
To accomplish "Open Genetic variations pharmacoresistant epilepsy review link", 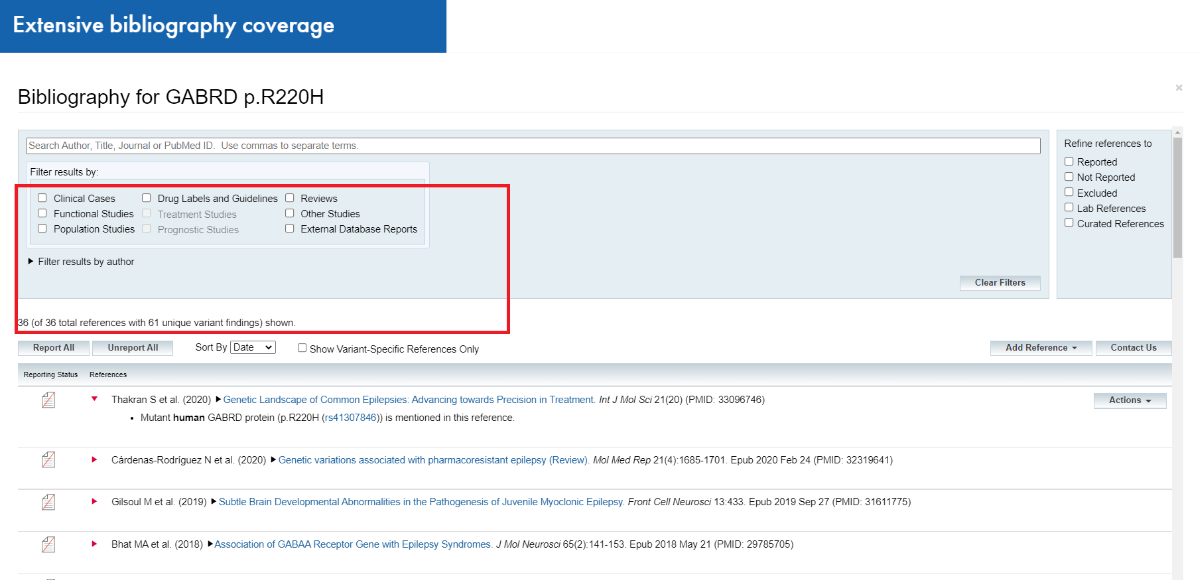I will tap(433, 460).
